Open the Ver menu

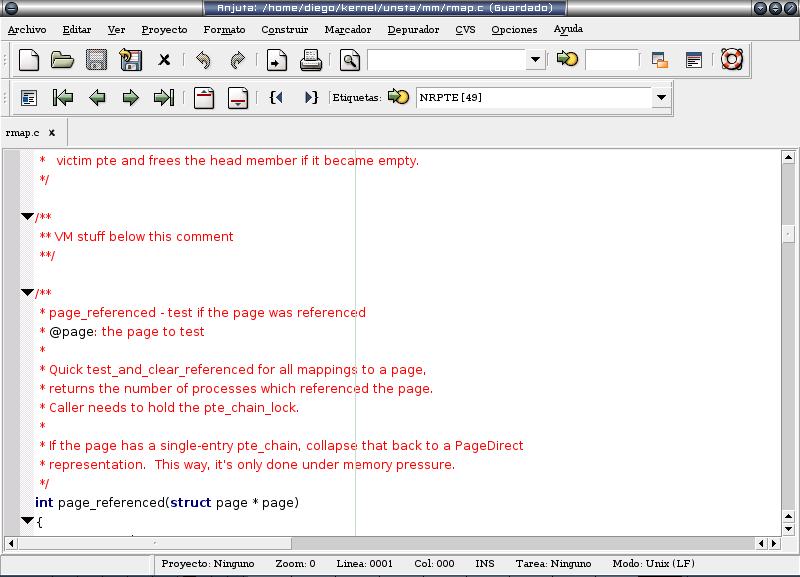[116, 30]
